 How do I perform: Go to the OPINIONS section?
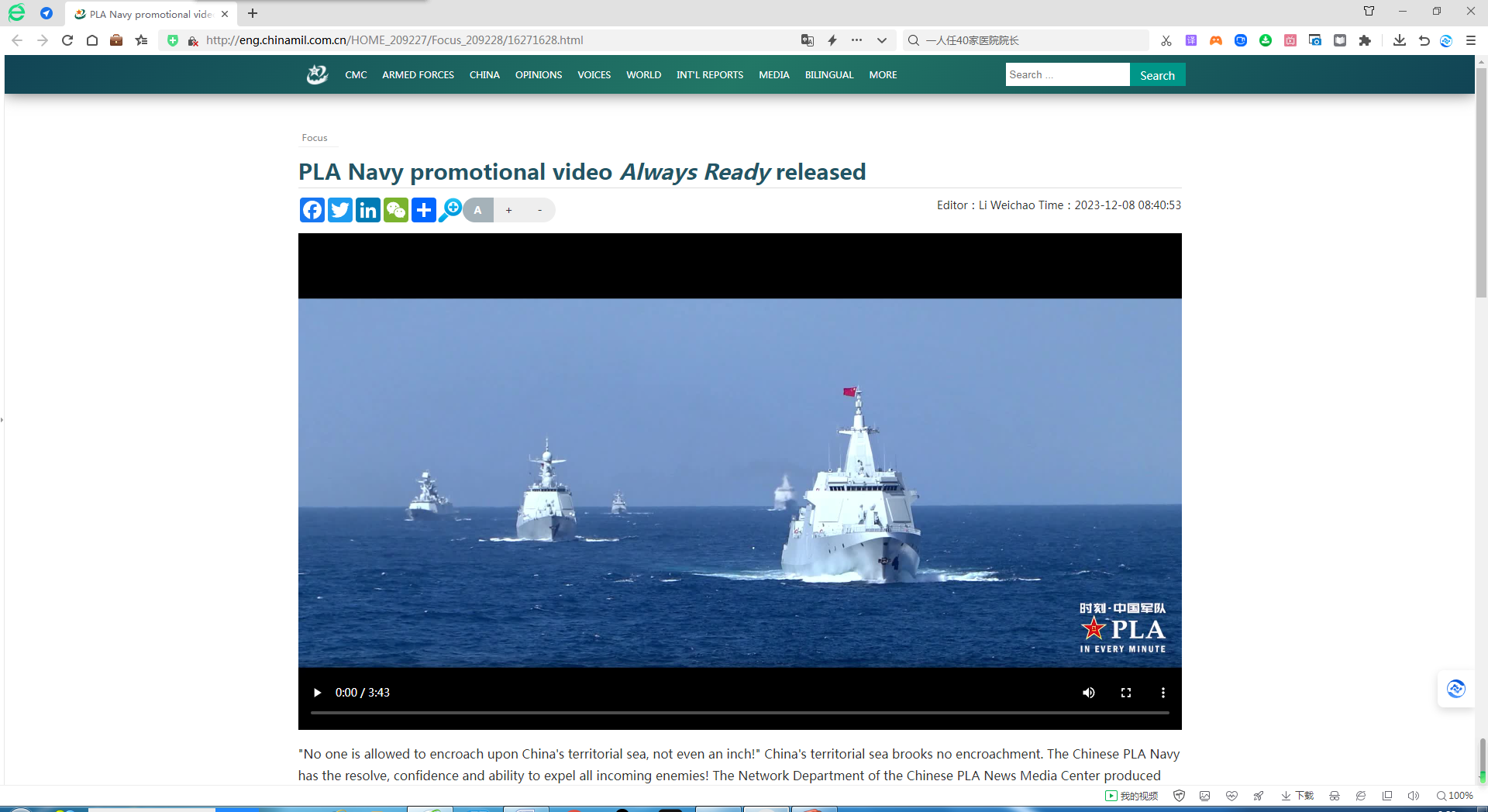click(x=539, y=75)
